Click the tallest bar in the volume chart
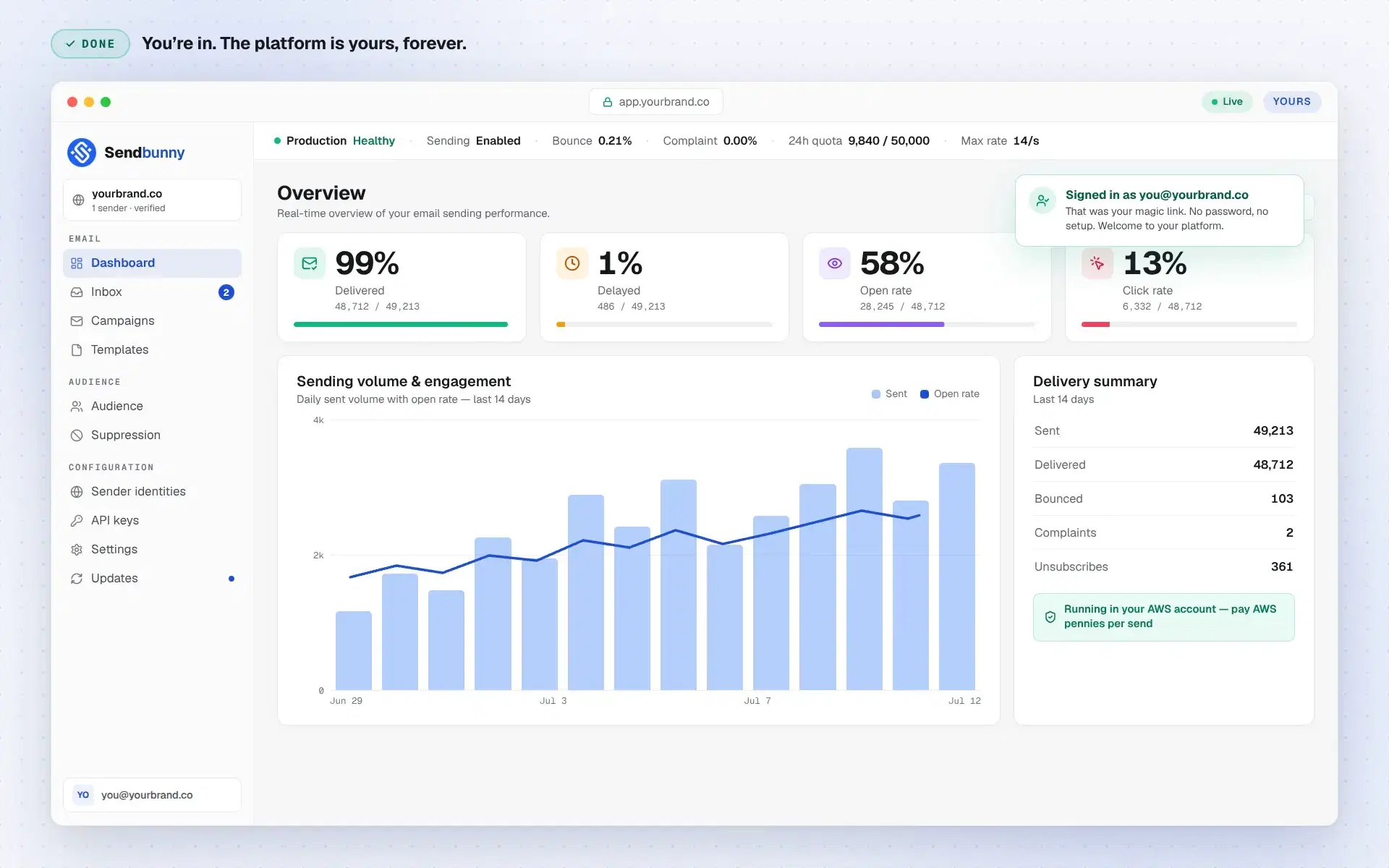Viewport: 1389px width, 868px height. [865, 569]
